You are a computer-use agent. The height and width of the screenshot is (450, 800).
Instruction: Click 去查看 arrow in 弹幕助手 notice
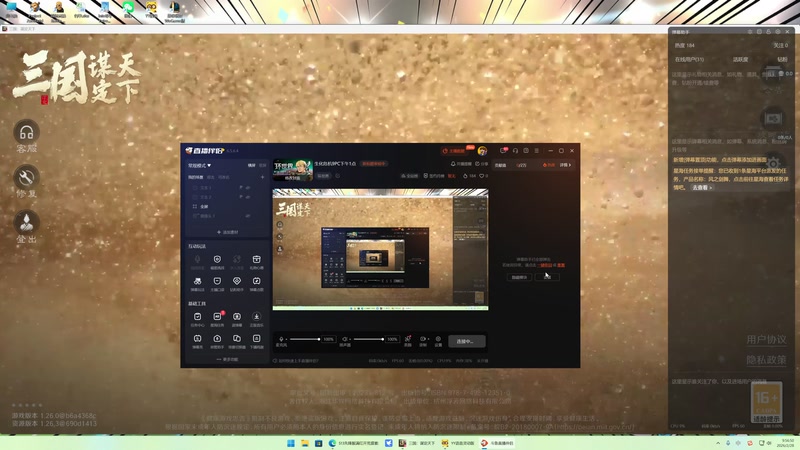(x=703, y=187)
